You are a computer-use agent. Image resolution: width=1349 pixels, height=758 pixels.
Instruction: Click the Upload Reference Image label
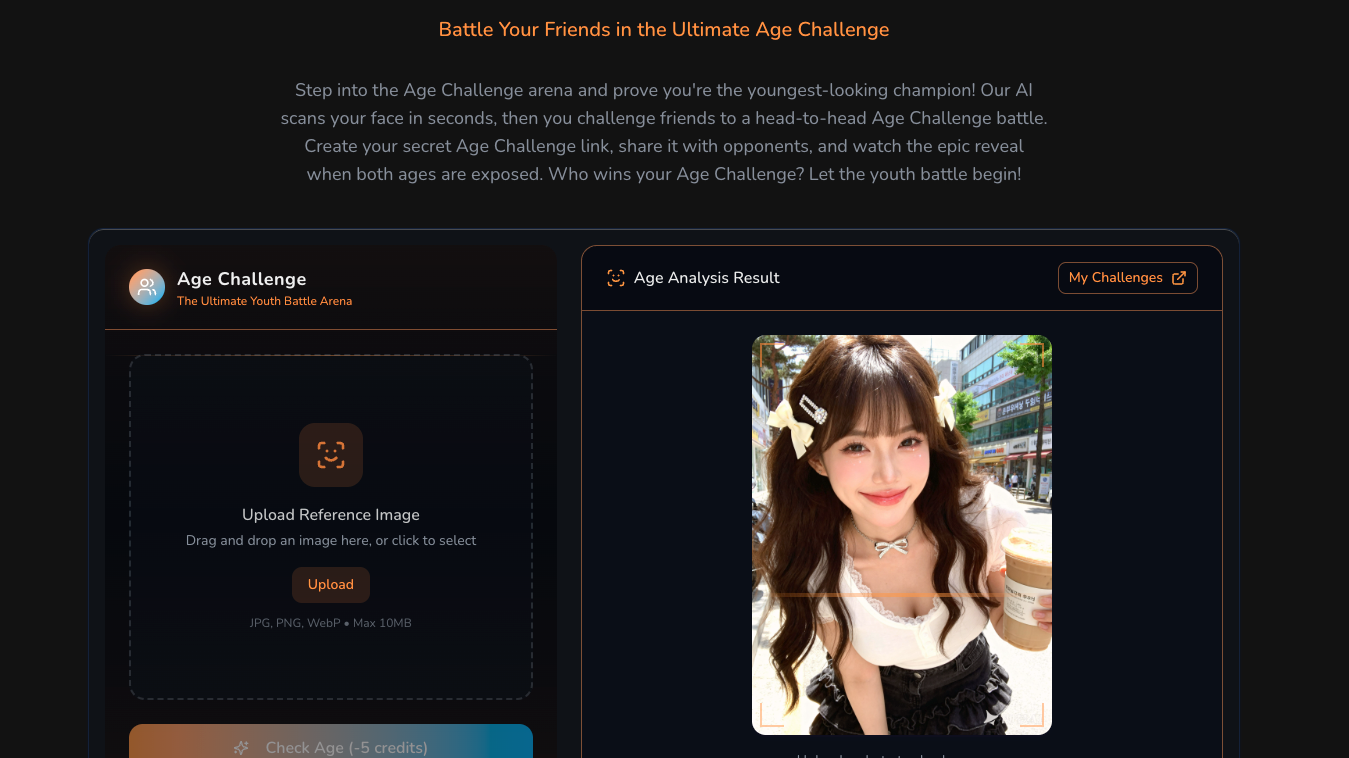click(331, 515)
